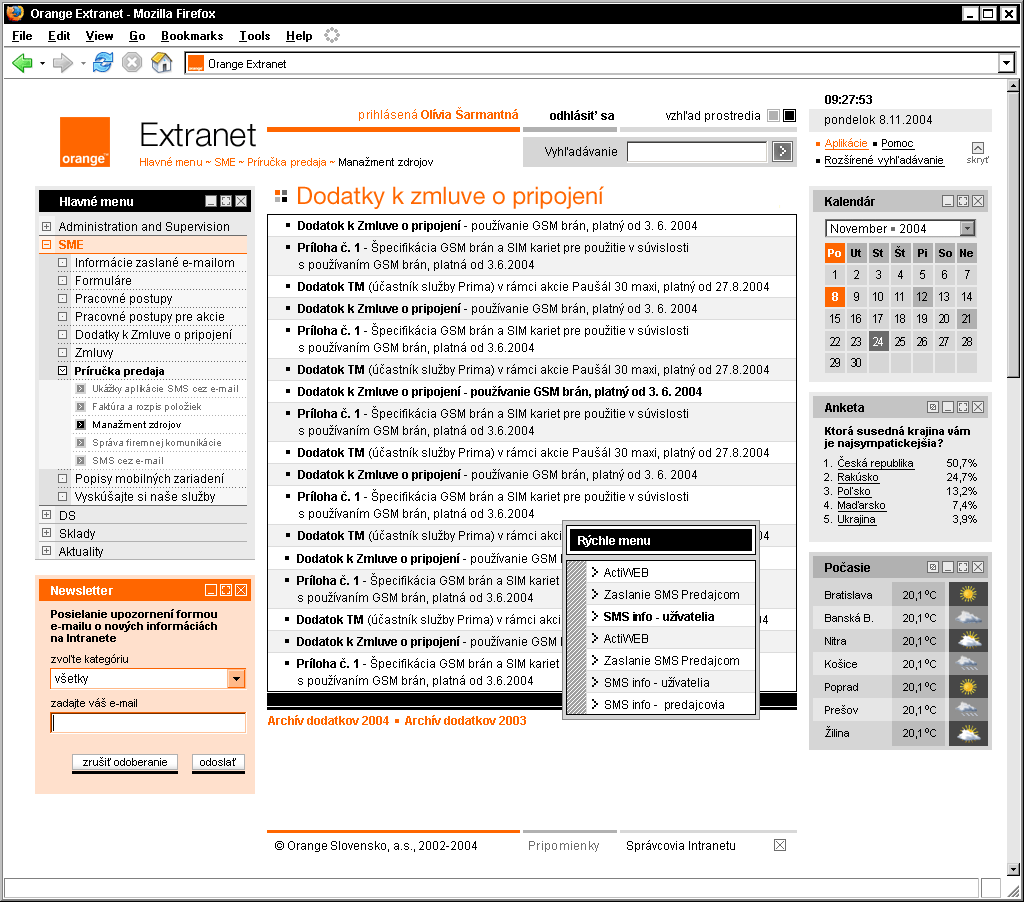Screen dimensions: 1024x902
Task: Reload the page with refresh icon
Action: tap(103, 63)
